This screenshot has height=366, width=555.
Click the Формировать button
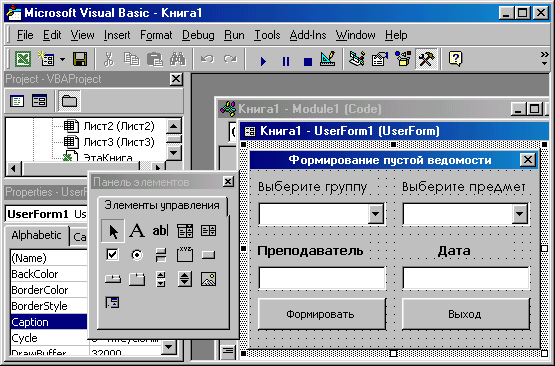[321, 314]
